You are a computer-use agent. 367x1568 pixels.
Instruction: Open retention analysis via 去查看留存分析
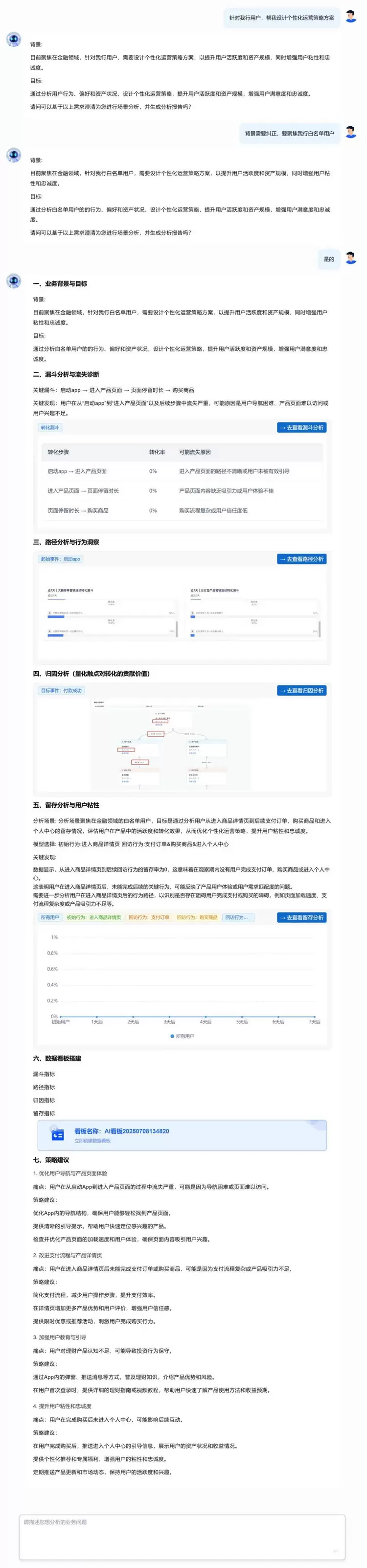coord(301,917)
